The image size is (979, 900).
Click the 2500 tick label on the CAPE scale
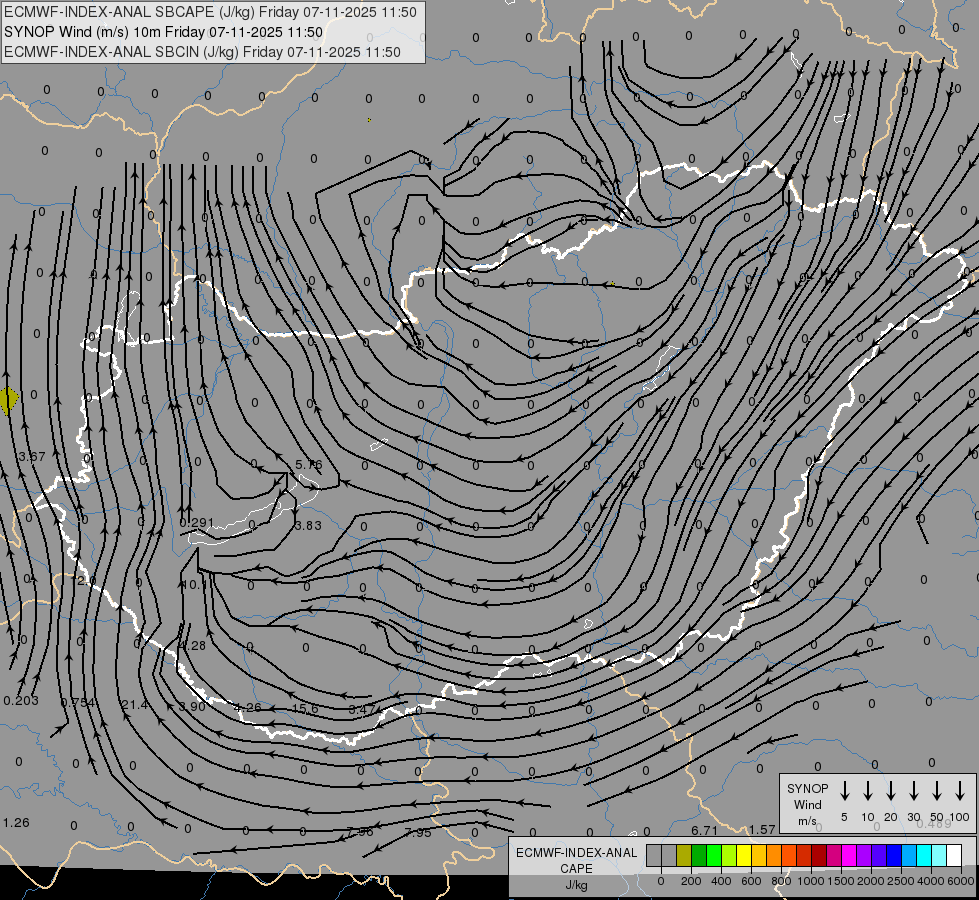click(x=900, y=881)
